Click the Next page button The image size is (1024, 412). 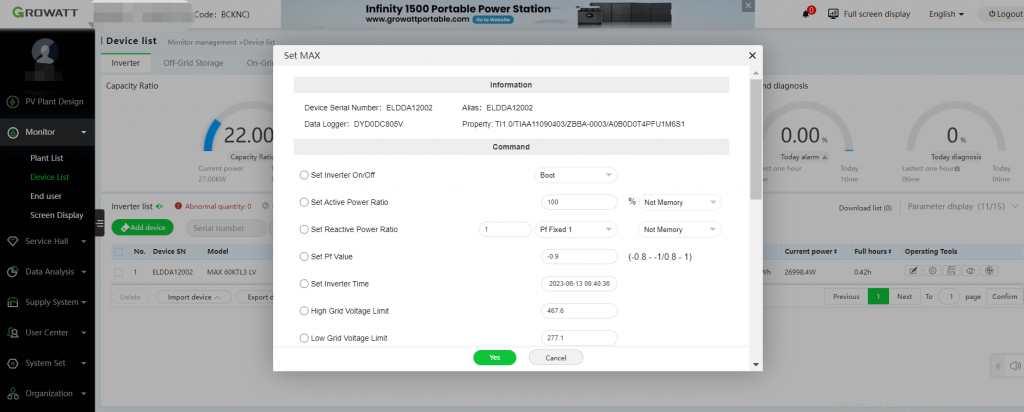[904, 296]
